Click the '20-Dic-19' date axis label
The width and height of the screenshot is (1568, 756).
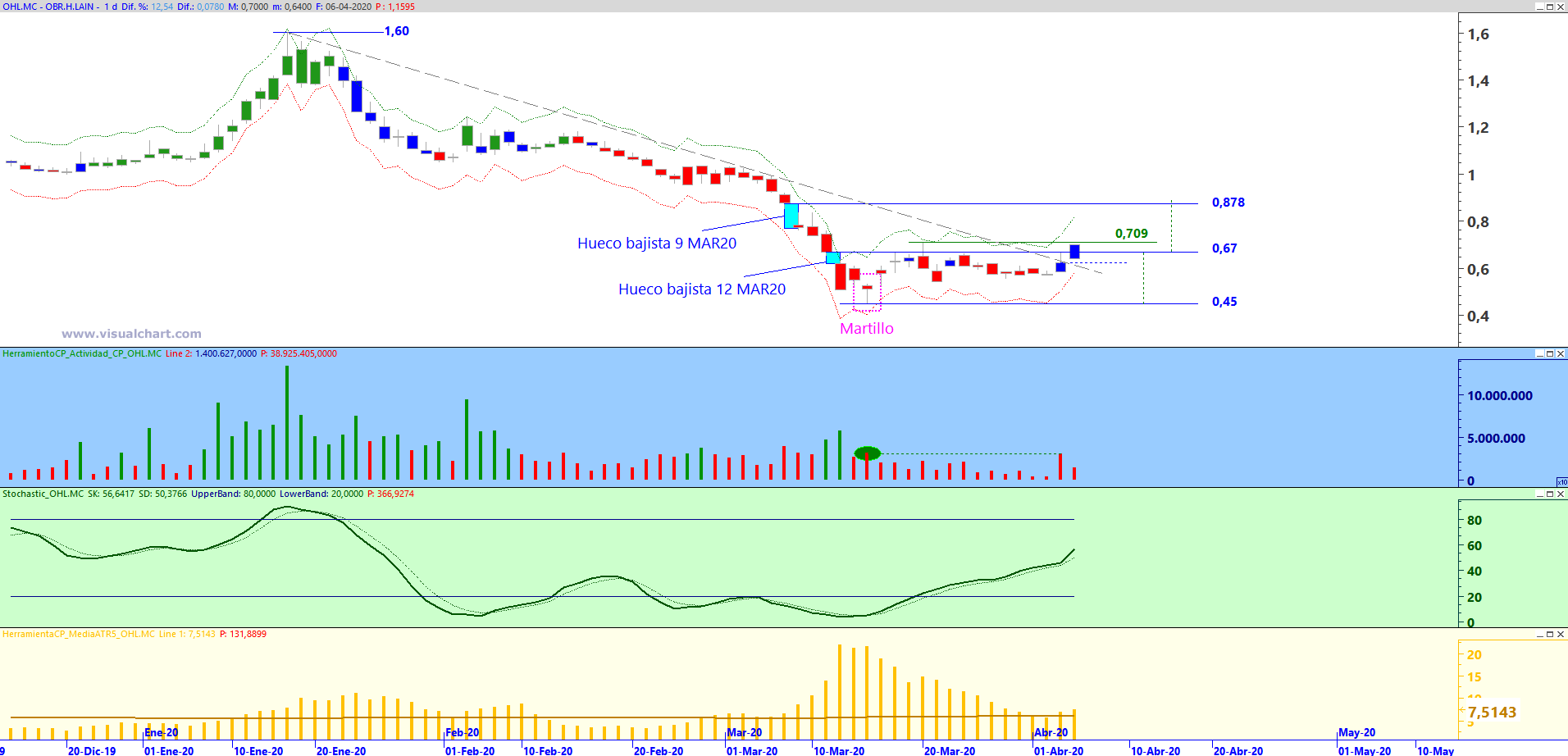coord(92,750)
